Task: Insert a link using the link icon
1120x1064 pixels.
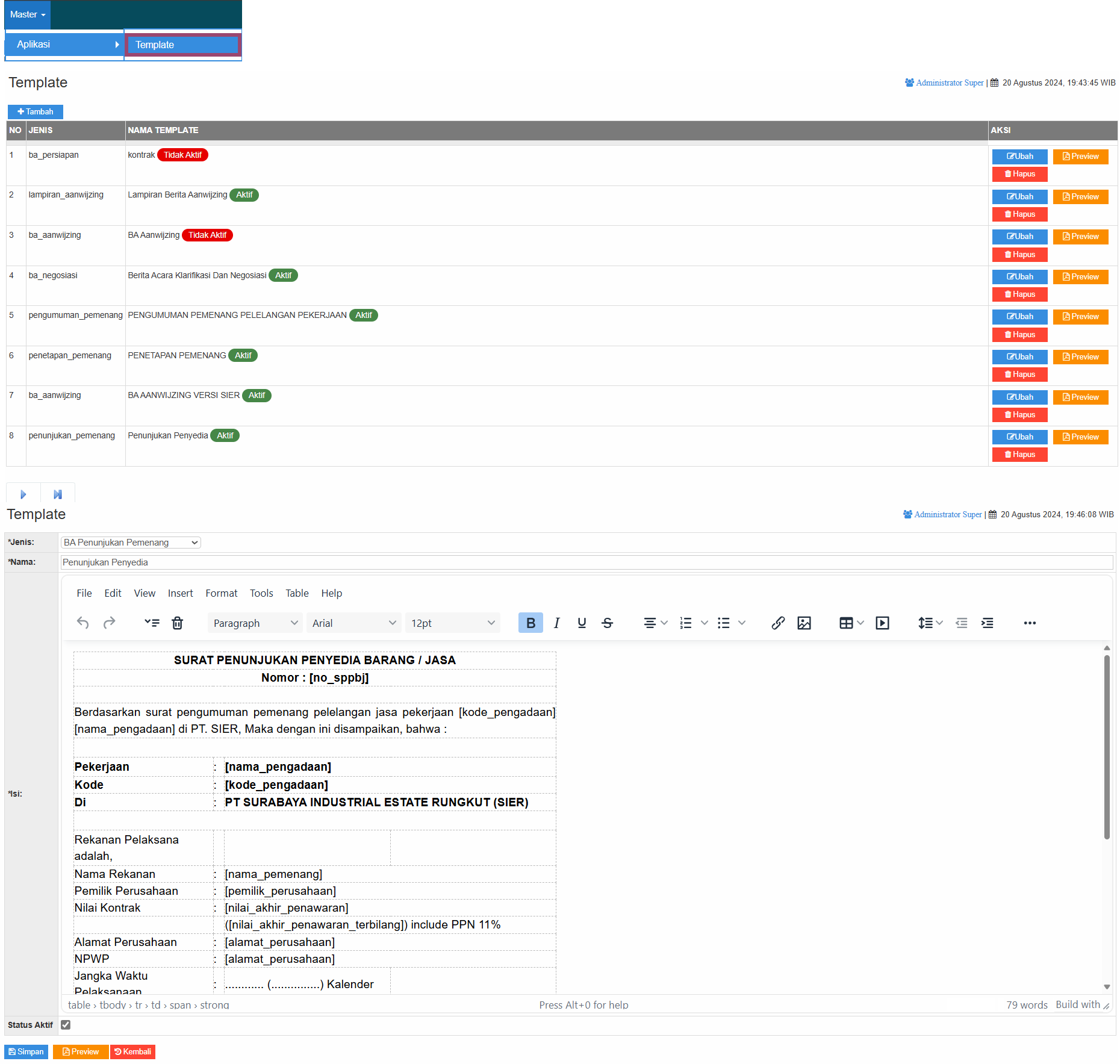Action: point(777,623)
